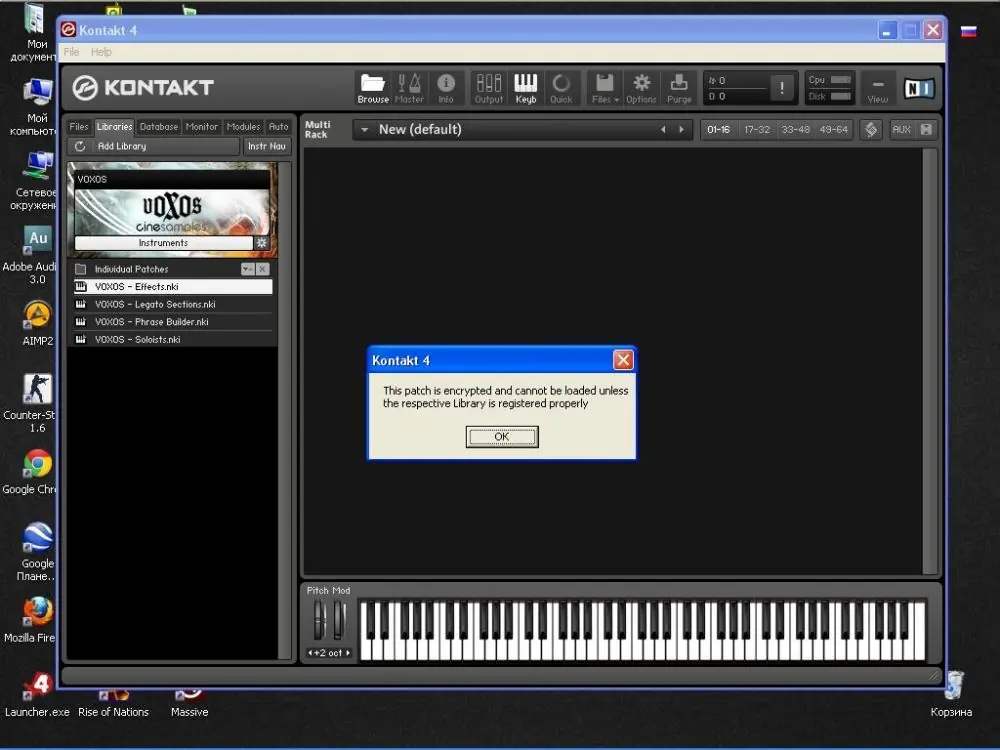Click the rack vertical scrollbar
This screenshot has width=1000, height=750.
pos(930,362)
